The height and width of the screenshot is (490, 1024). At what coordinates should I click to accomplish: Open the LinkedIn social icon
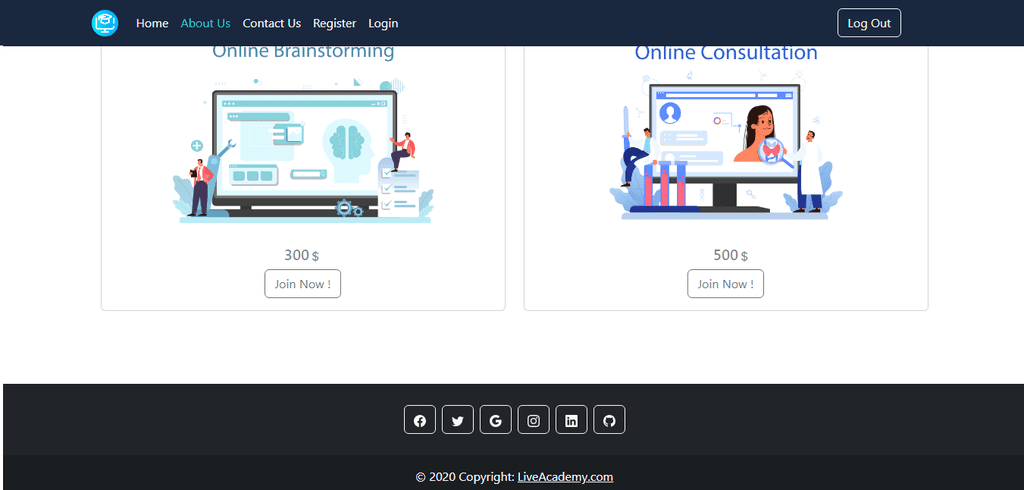point(571,419)
